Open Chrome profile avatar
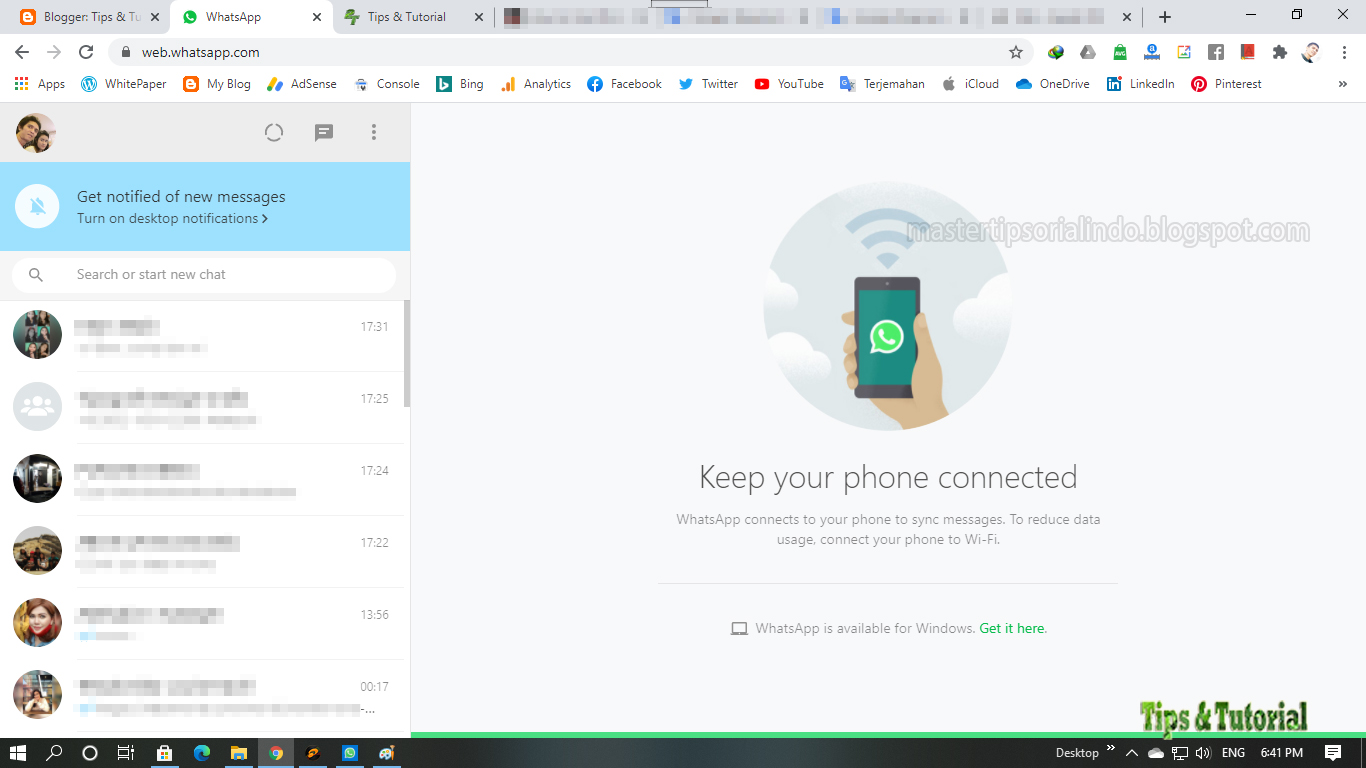This screenshot has width=1366, height=768. point(1311,52)
